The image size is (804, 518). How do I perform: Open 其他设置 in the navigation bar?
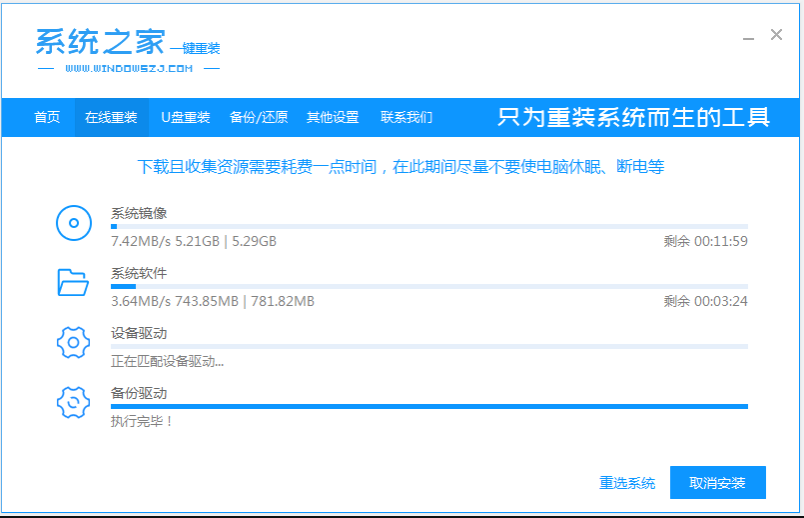click(x=332, y=117)
